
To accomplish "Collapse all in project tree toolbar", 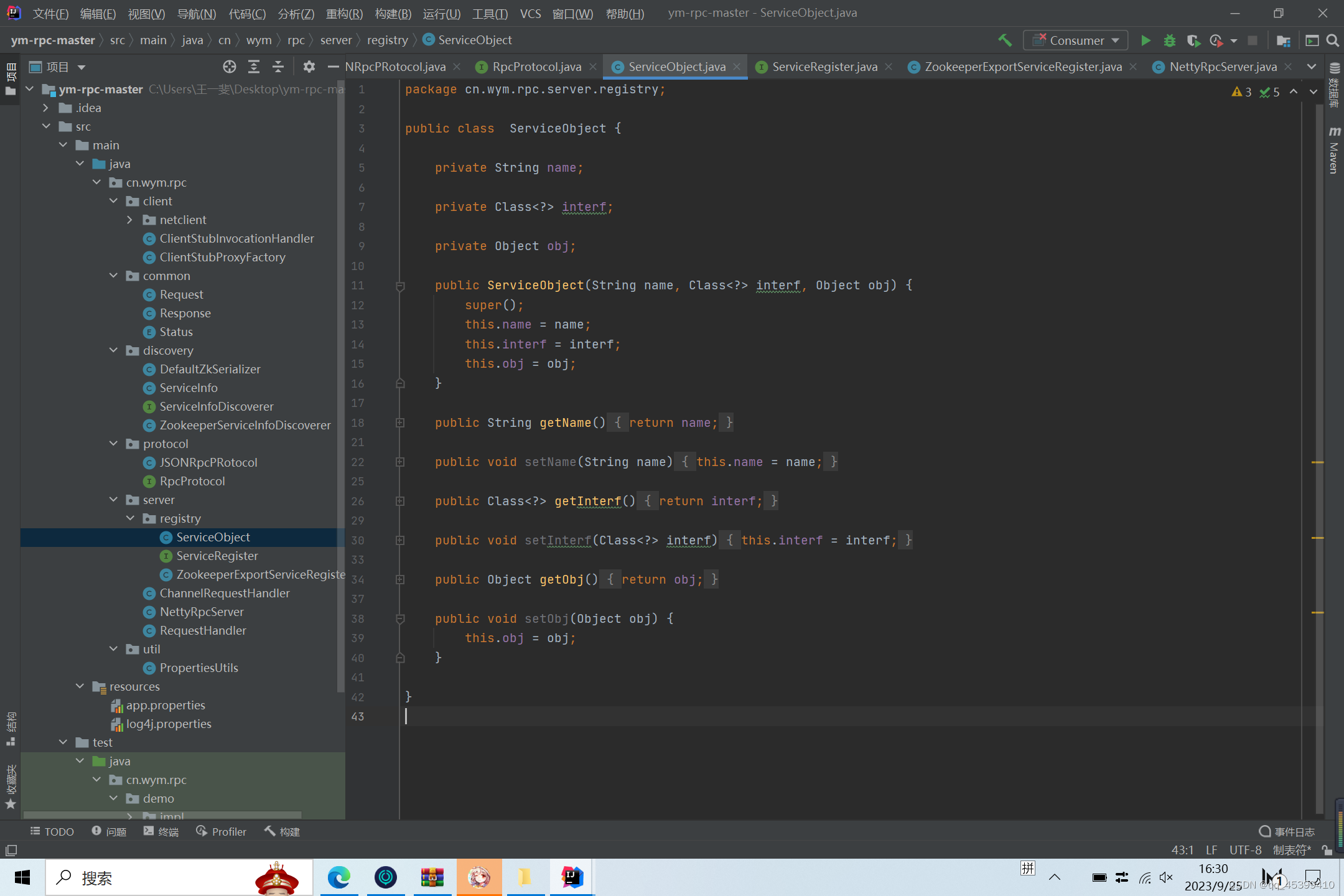I will coord(278,67).
